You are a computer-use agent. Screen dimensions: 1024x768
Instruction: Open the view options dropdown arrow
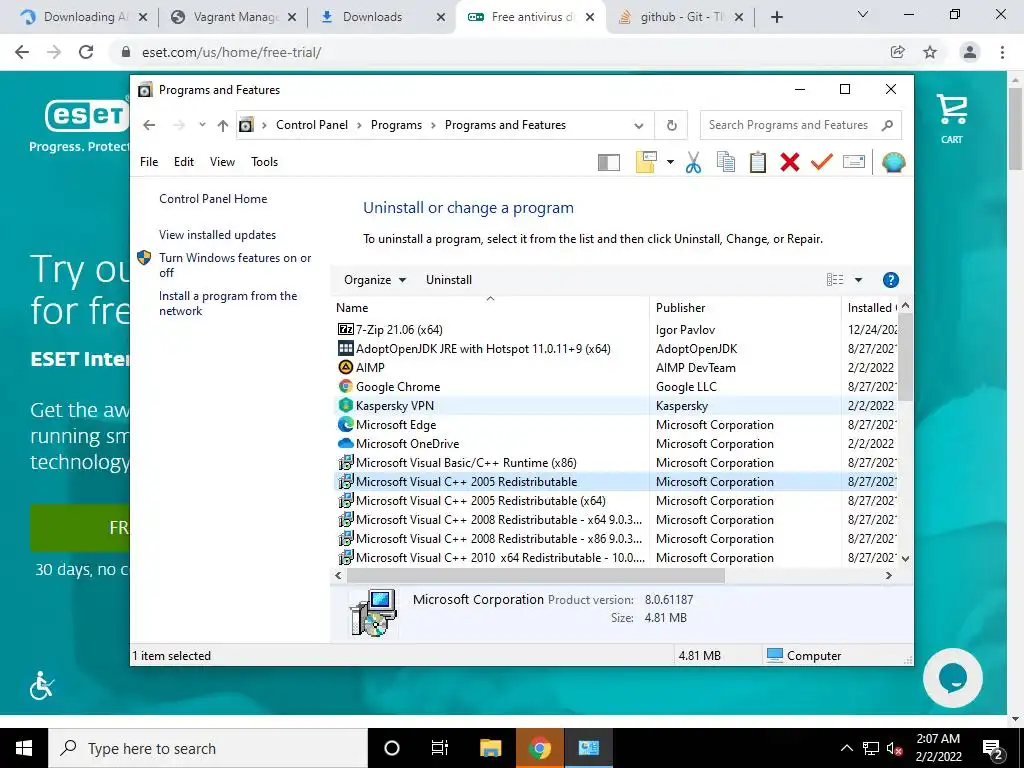pyautogui.click(x=858, y=280)
